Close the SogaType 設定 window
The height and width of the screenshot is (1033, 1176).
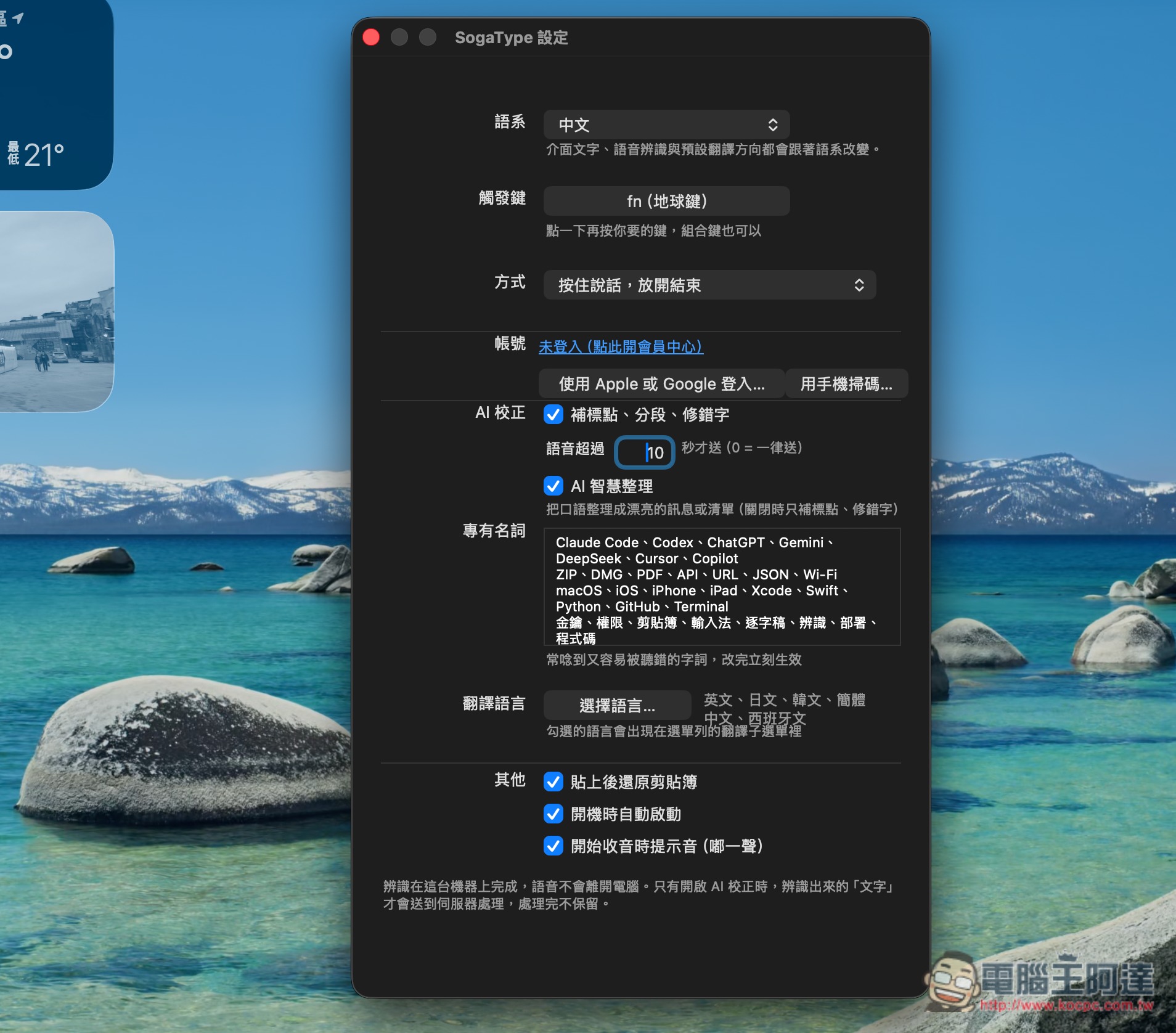click(371, 38)
